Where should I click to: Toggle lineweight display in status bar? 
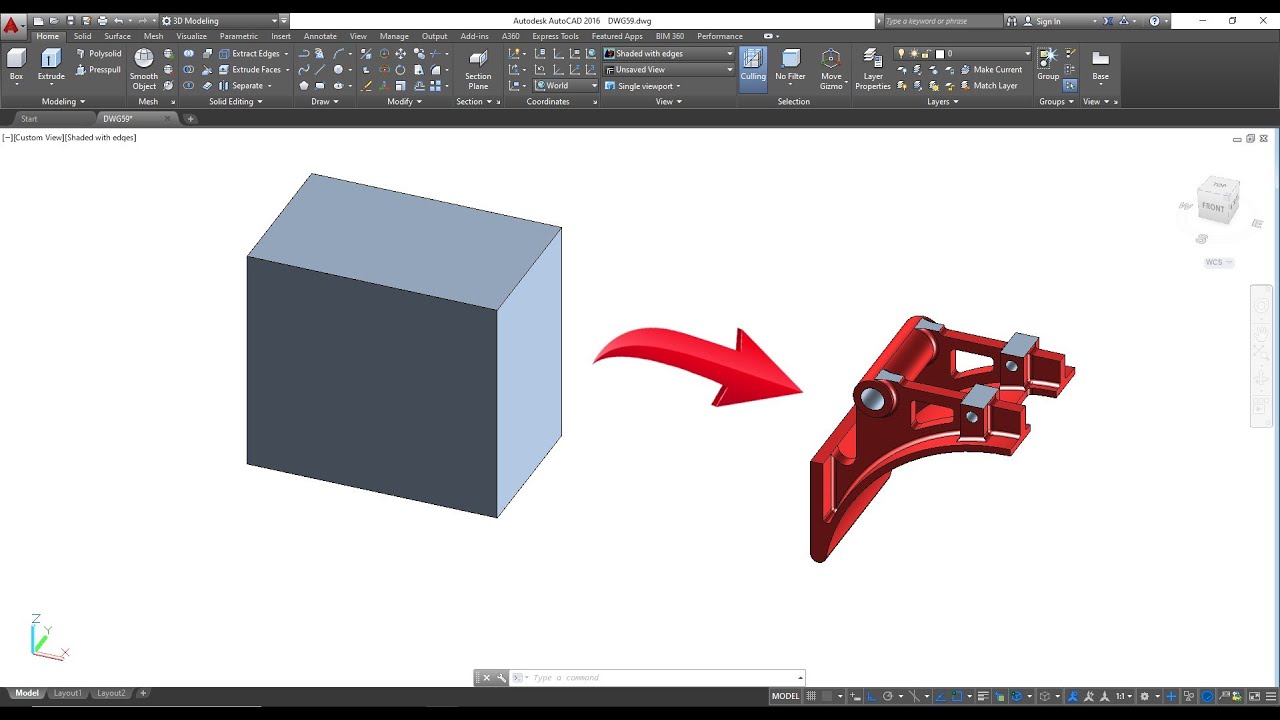984,696
